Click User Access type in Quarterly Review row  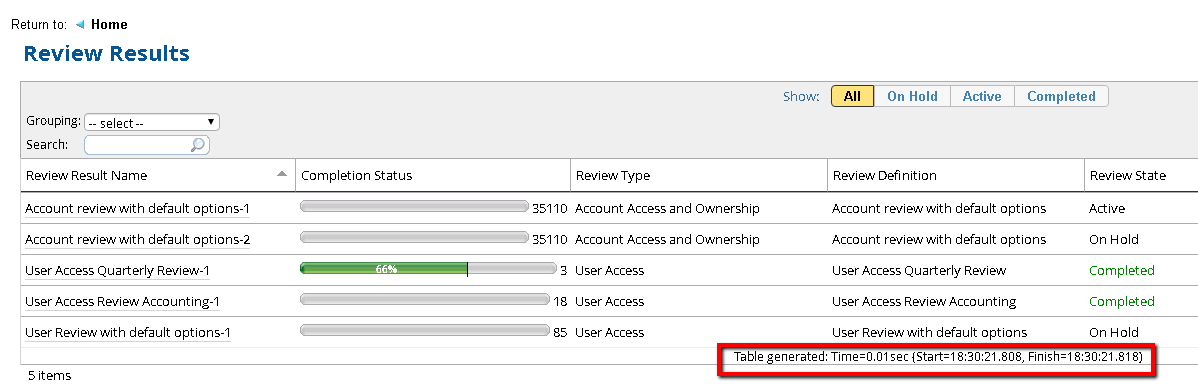pyautogui.click(x=610, y=270)
